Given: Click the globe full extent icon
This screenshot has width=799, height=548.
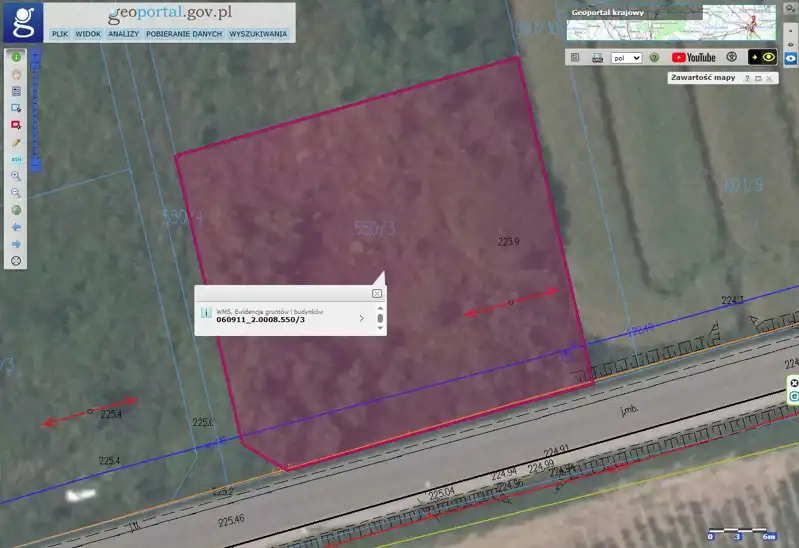Looking at the screenshot, I should pyautogui.click(x=16, y=210).
